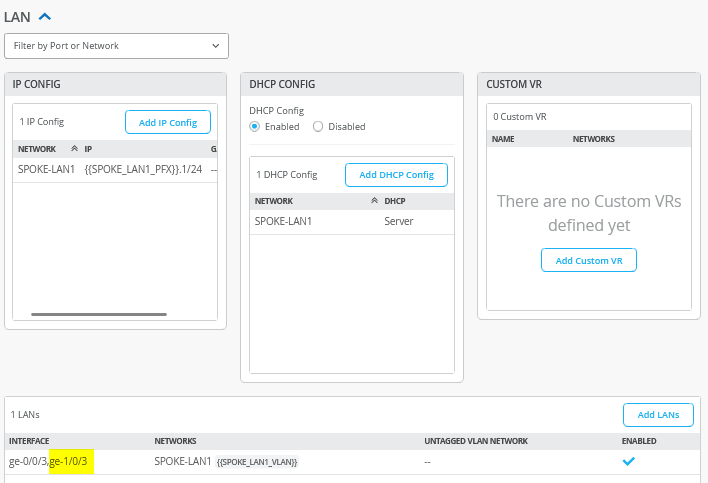The image size is (708, 483).
Task: Click the NETWORKS column header in Custom VR
Action: [x=594, y=139]
